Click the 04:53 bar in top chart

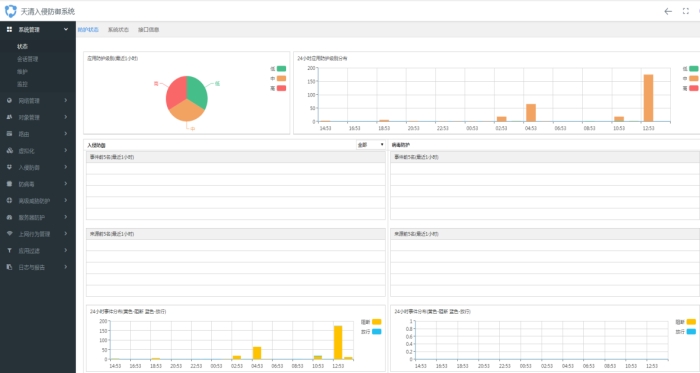tap(531, 112)
